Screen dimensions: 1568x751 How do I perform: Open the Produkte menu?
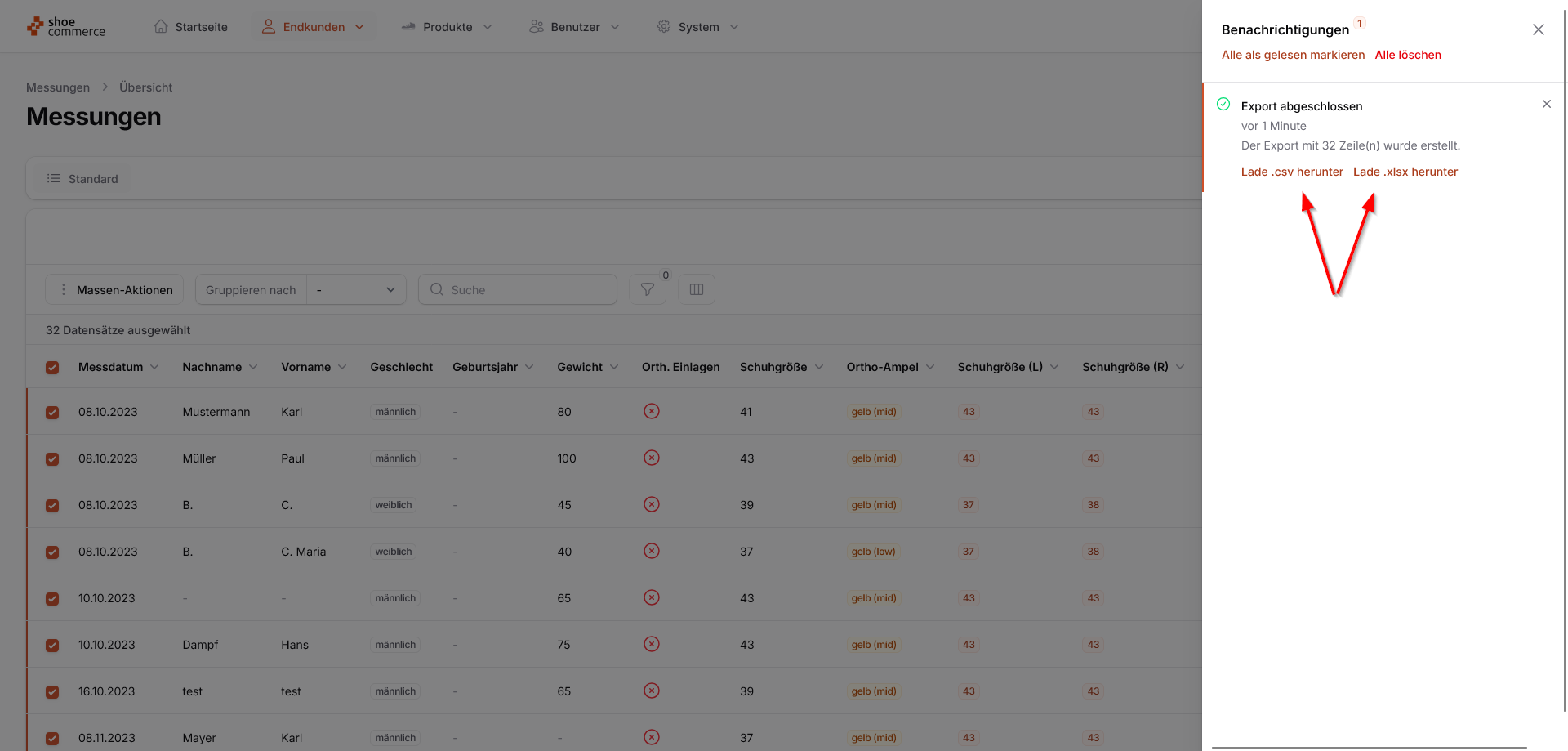coord(447,27)
